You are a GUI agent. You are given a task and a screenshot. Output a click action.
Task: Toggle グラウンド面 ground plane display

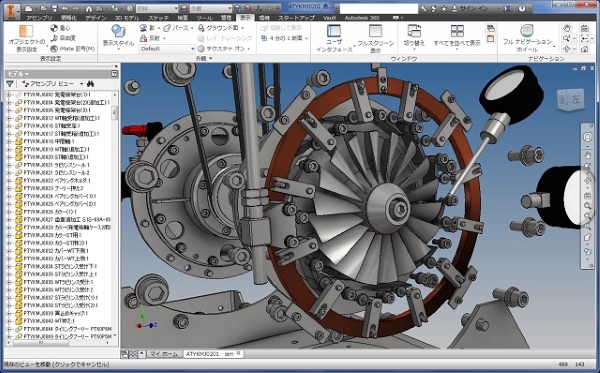[218, 28]
